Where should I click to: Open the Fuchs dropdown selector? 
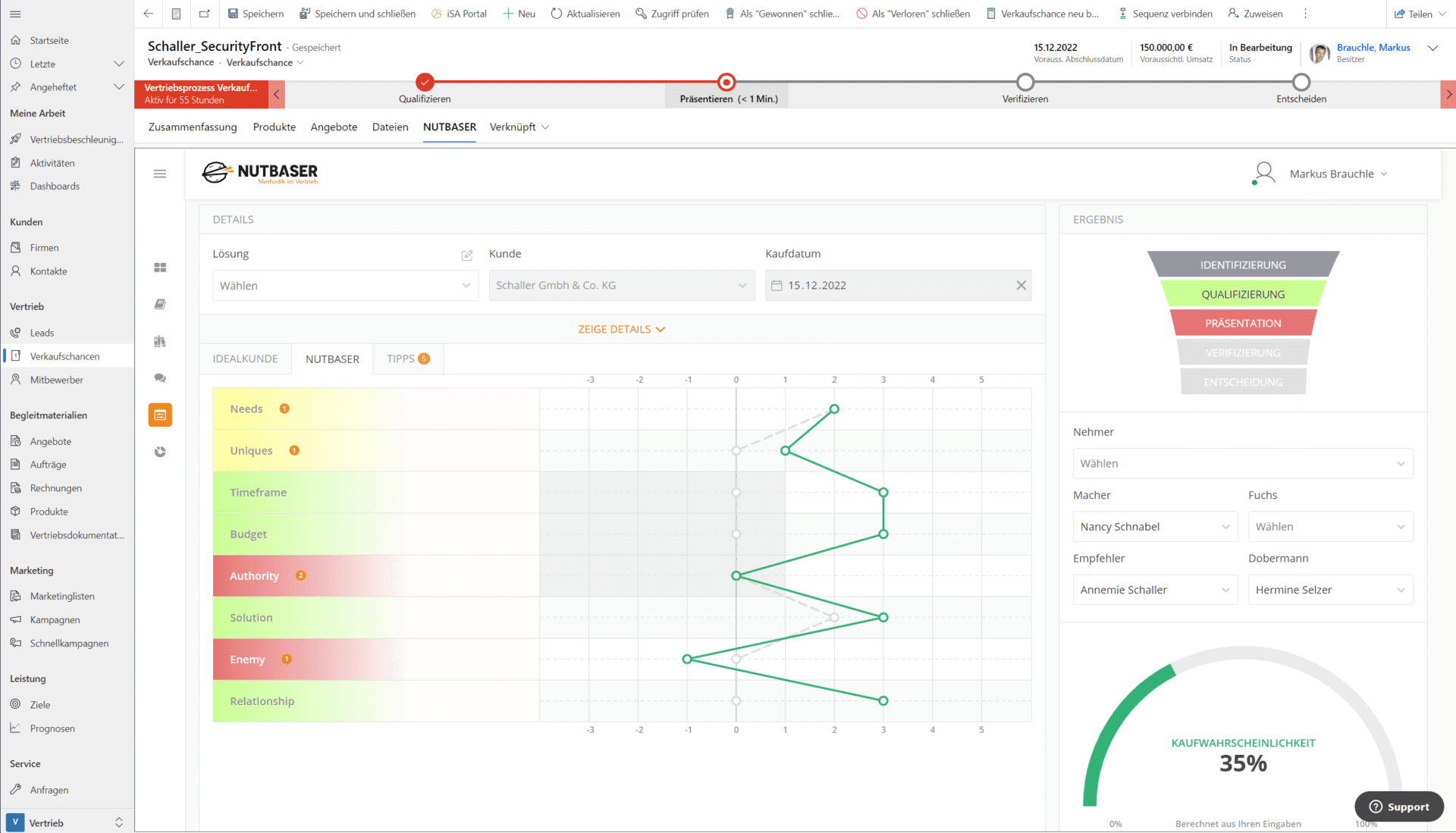pyautogui.click(x=1330, y=526)
